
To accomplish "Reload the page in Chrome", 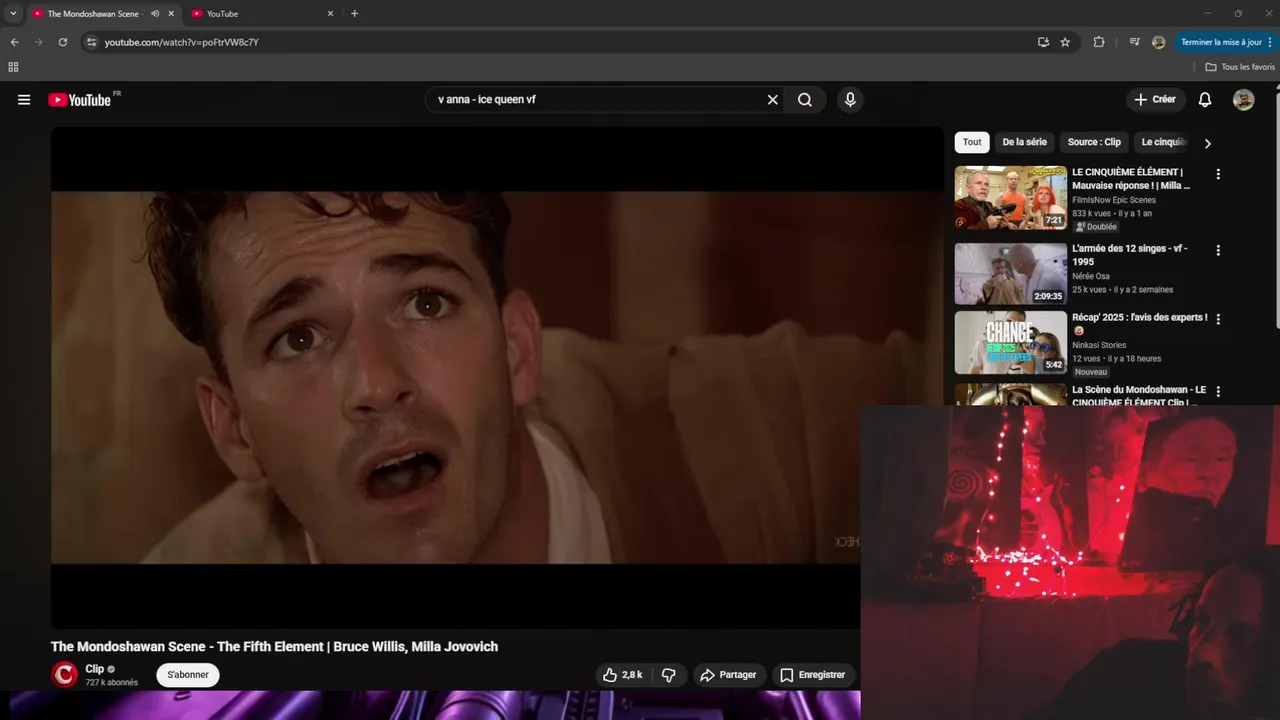I will coord(62,42).
